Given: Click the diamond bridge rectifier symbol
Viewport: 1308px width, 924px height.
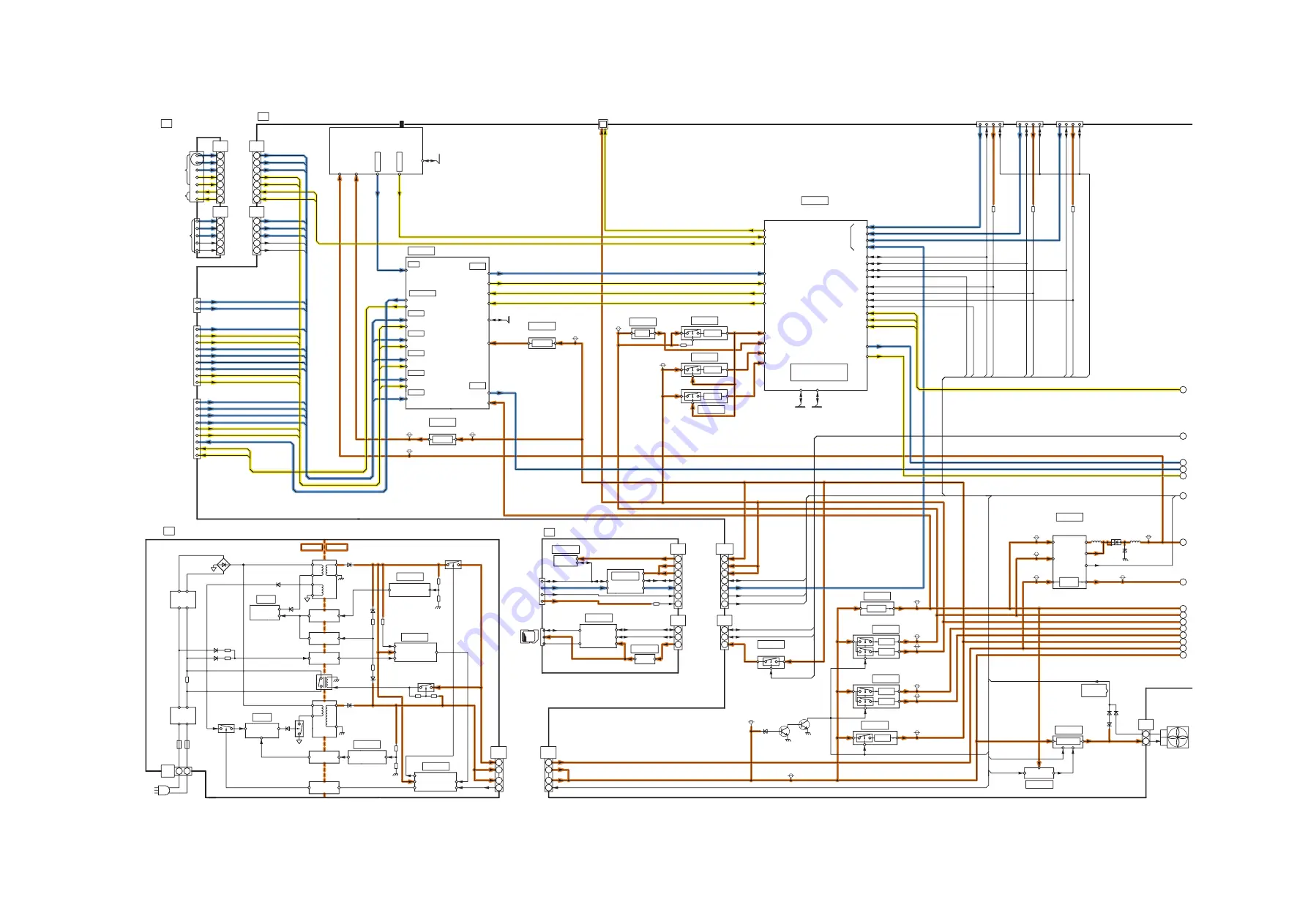Looking at the screenshot, I should pyautogui.click(x=224, y=565).
